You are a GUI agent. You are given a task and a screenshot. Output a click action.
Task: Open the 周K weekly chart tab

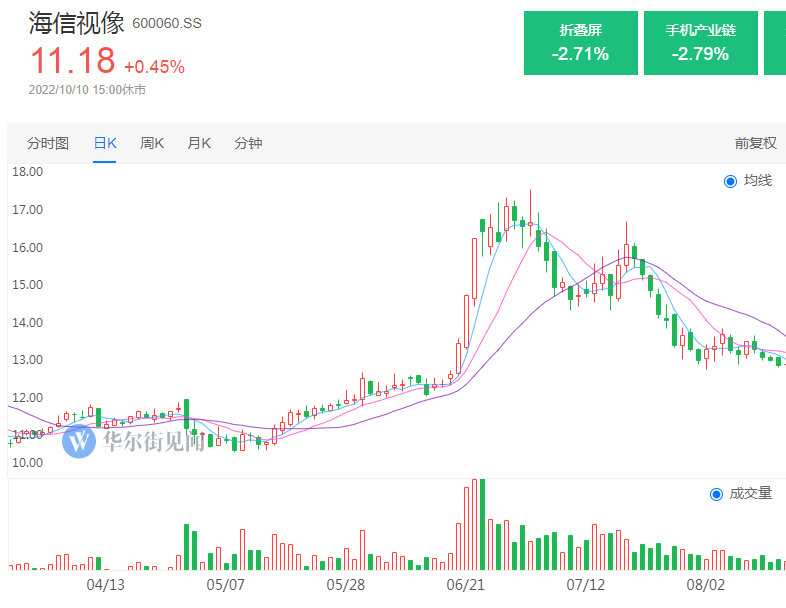(x=152, y=143)
